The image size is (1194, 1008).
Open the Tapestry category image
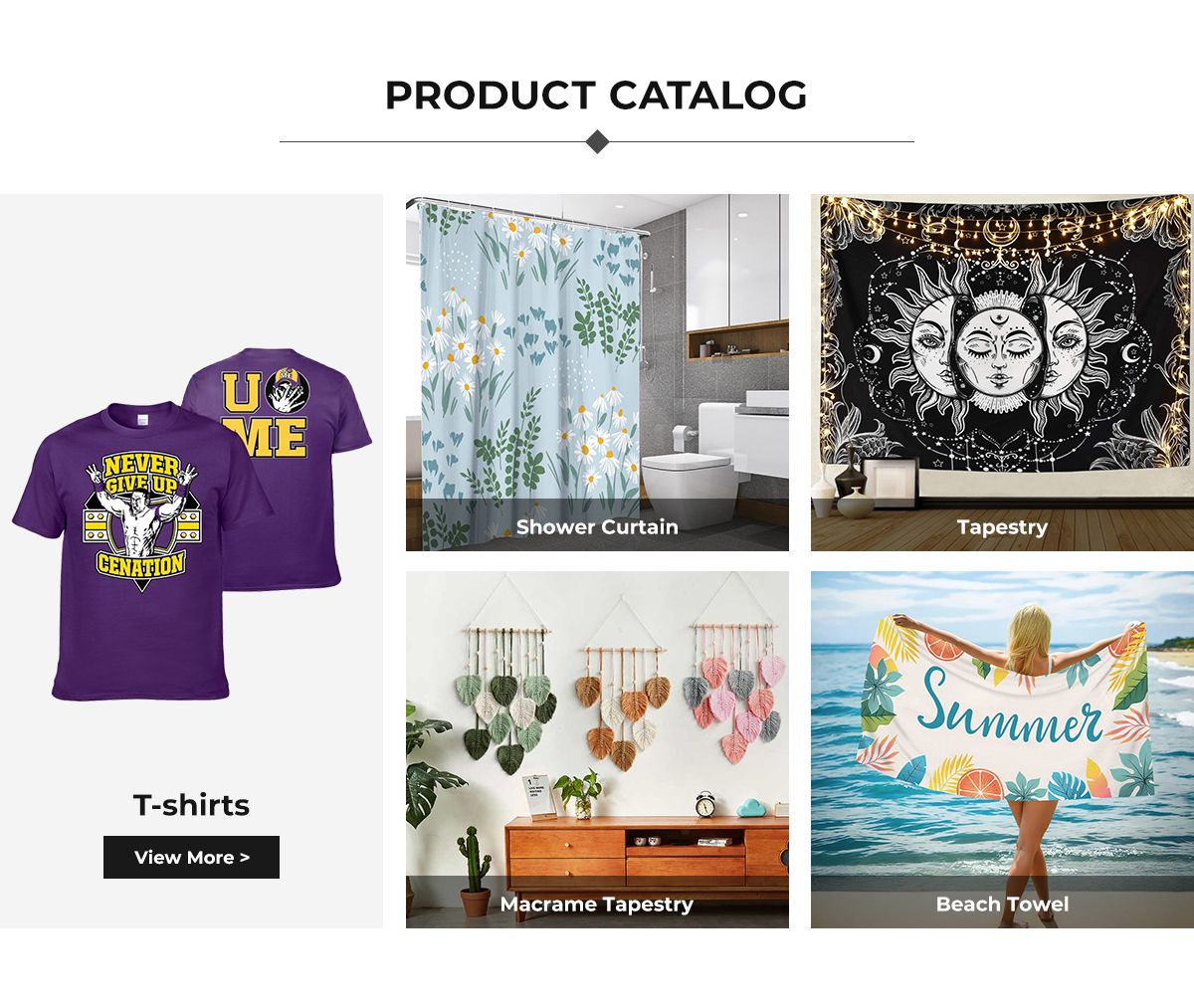pyautogui.click(x=1002, y=372)
